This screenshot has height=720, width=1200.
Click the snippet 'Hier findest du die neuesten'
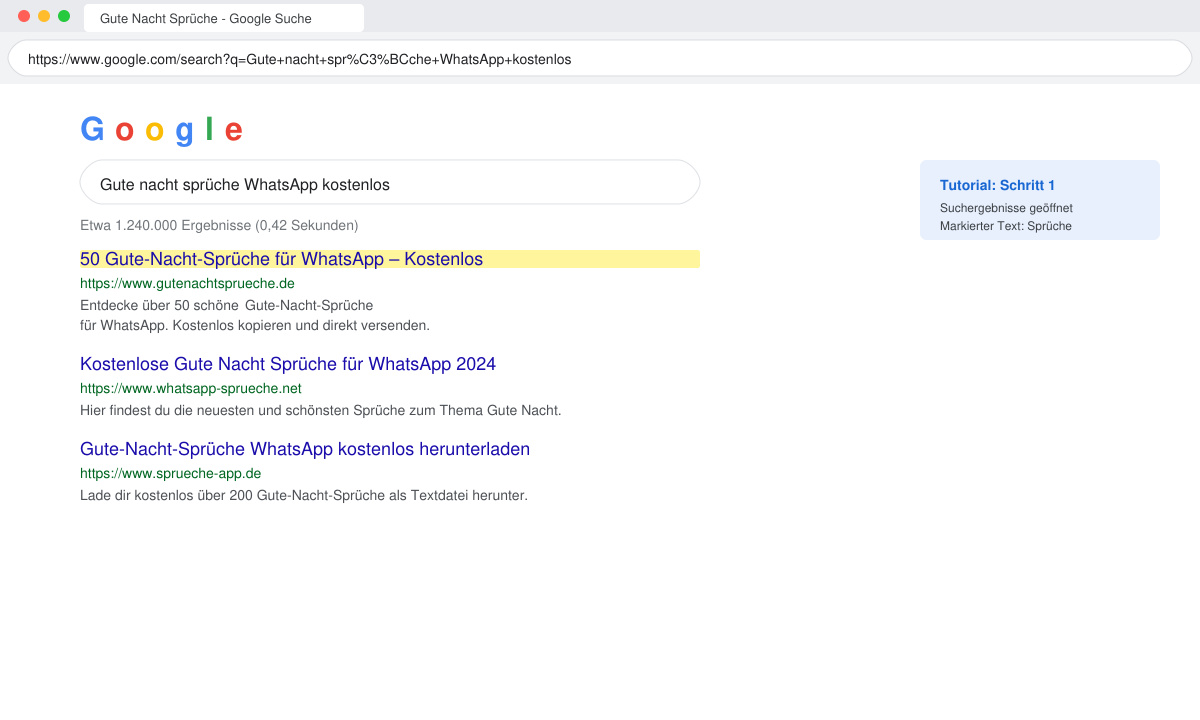coord(321,410)
